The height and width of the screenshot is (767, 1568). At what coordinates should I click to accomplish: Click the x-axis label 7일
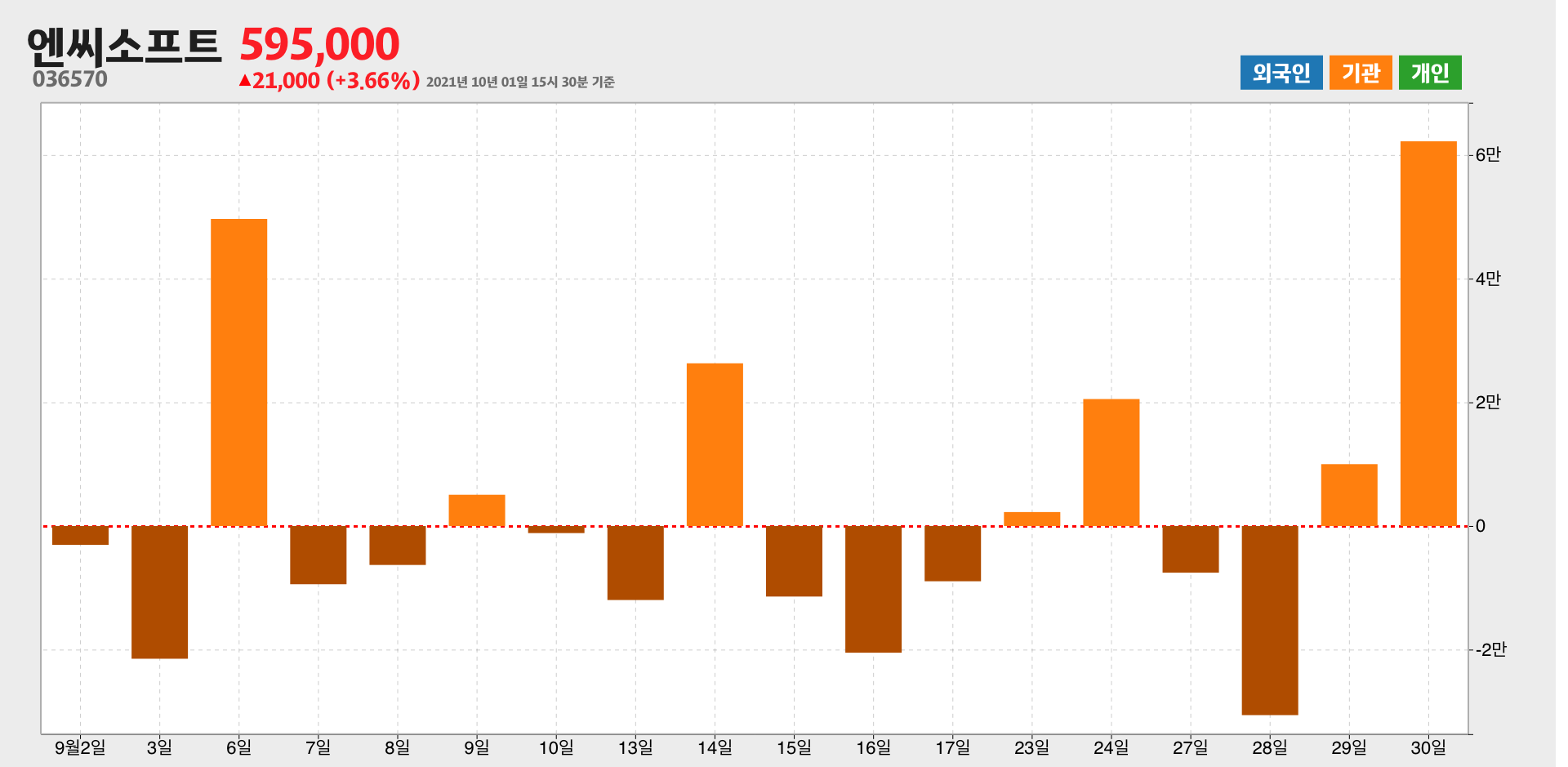(x=318, y=747)
